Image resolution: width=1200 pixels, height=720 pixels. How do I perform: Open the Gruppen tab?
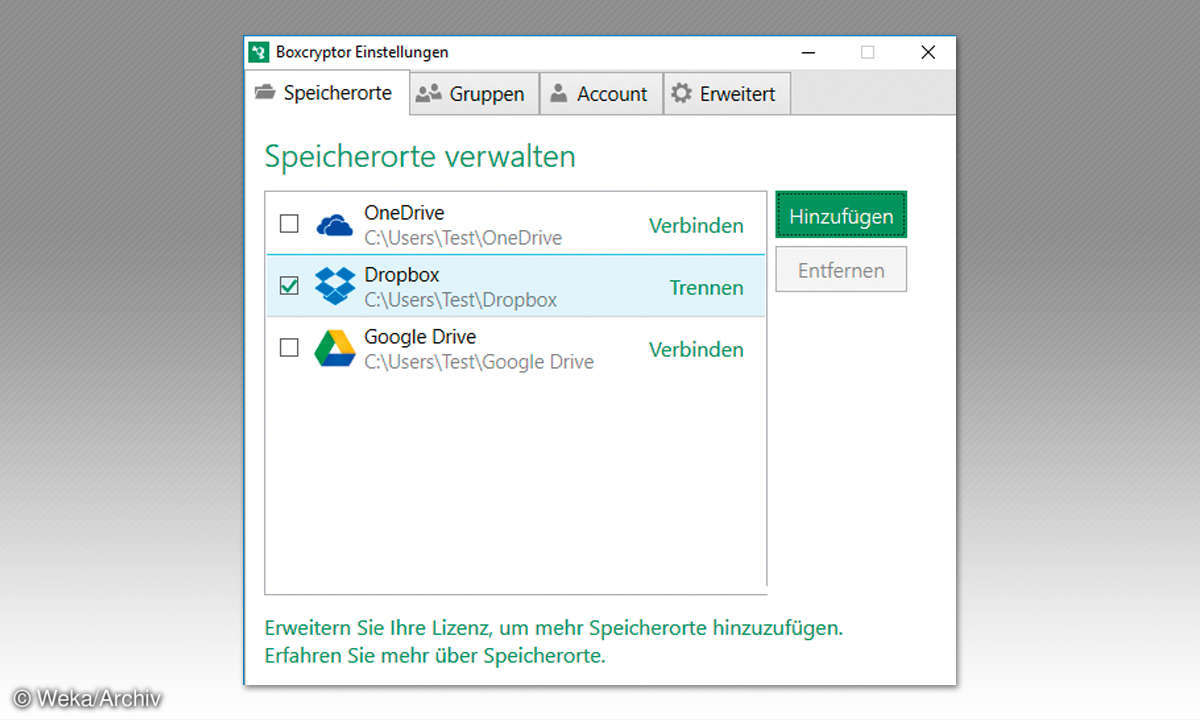pos(474,94)
